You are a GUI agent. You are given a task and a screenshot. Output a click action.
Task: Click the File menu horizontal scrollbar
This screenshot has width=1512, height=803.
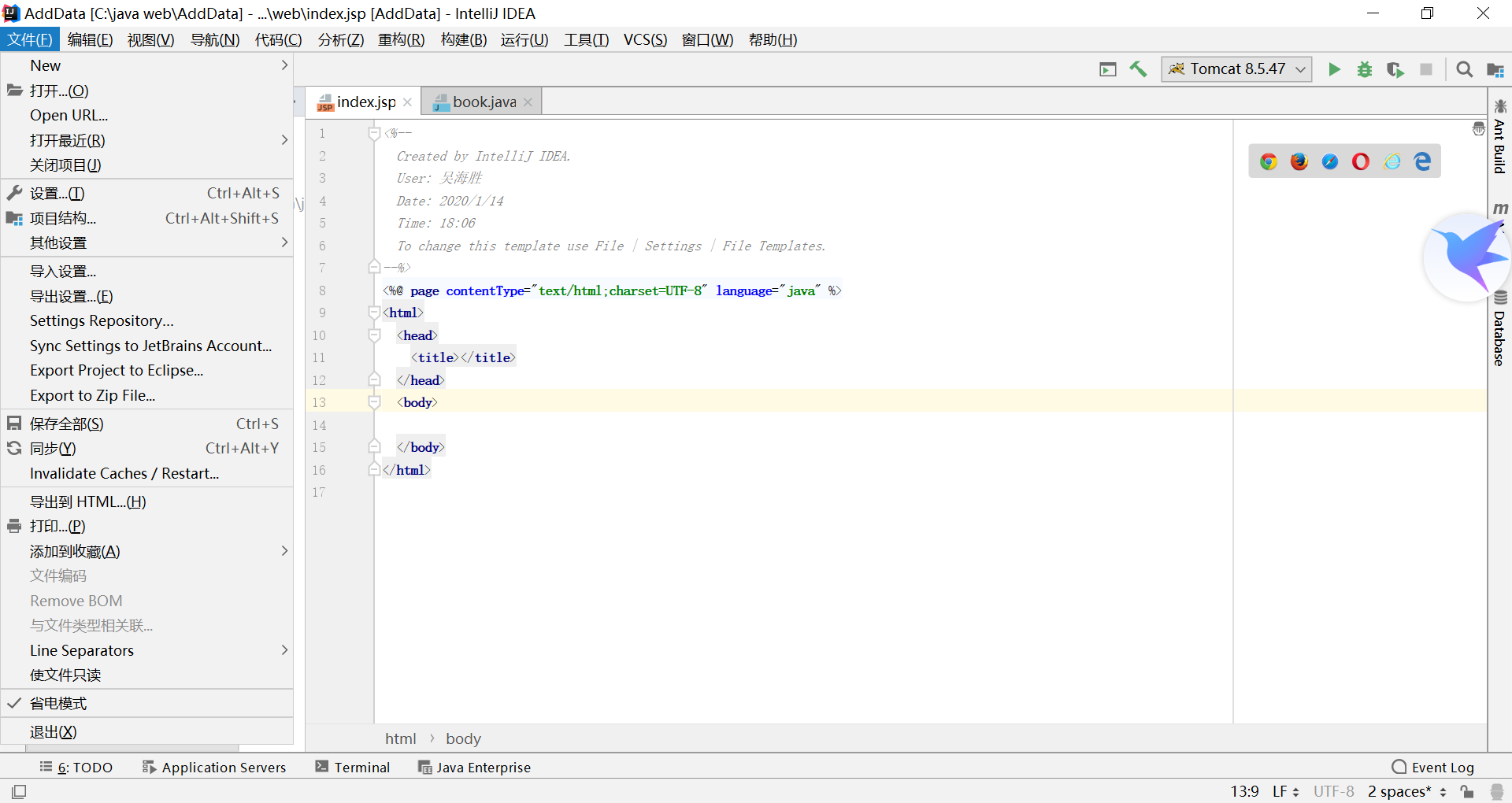pyautogui.click(x=132, y=748)
